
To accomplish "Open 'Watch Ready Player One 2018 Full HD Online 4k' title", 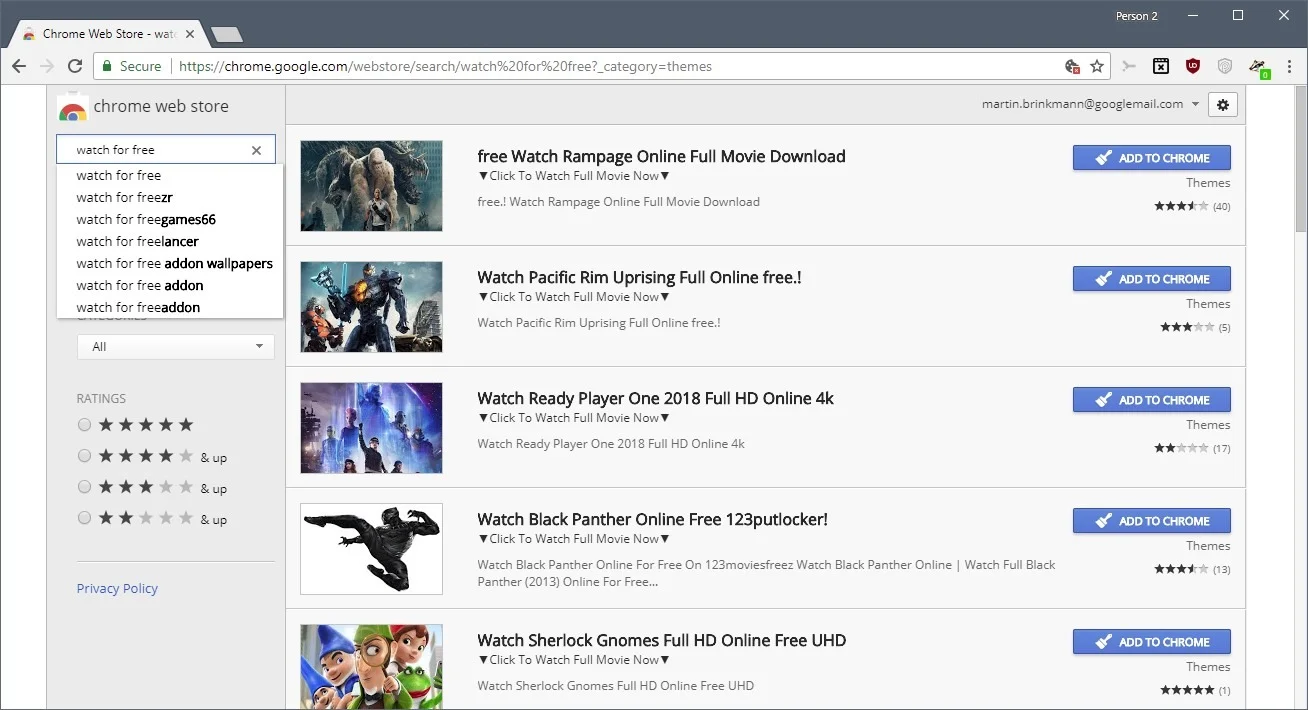I will pos(655,398).
